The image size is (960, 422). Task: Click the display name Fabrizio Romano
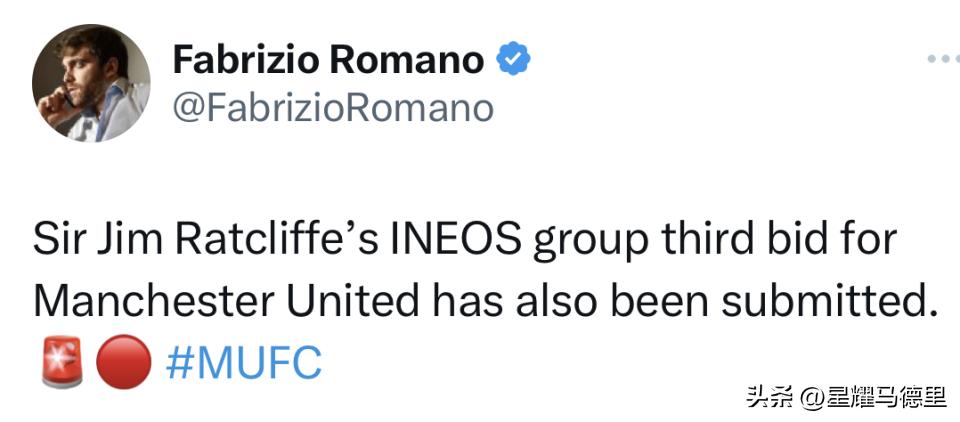(x=329, y=60)
